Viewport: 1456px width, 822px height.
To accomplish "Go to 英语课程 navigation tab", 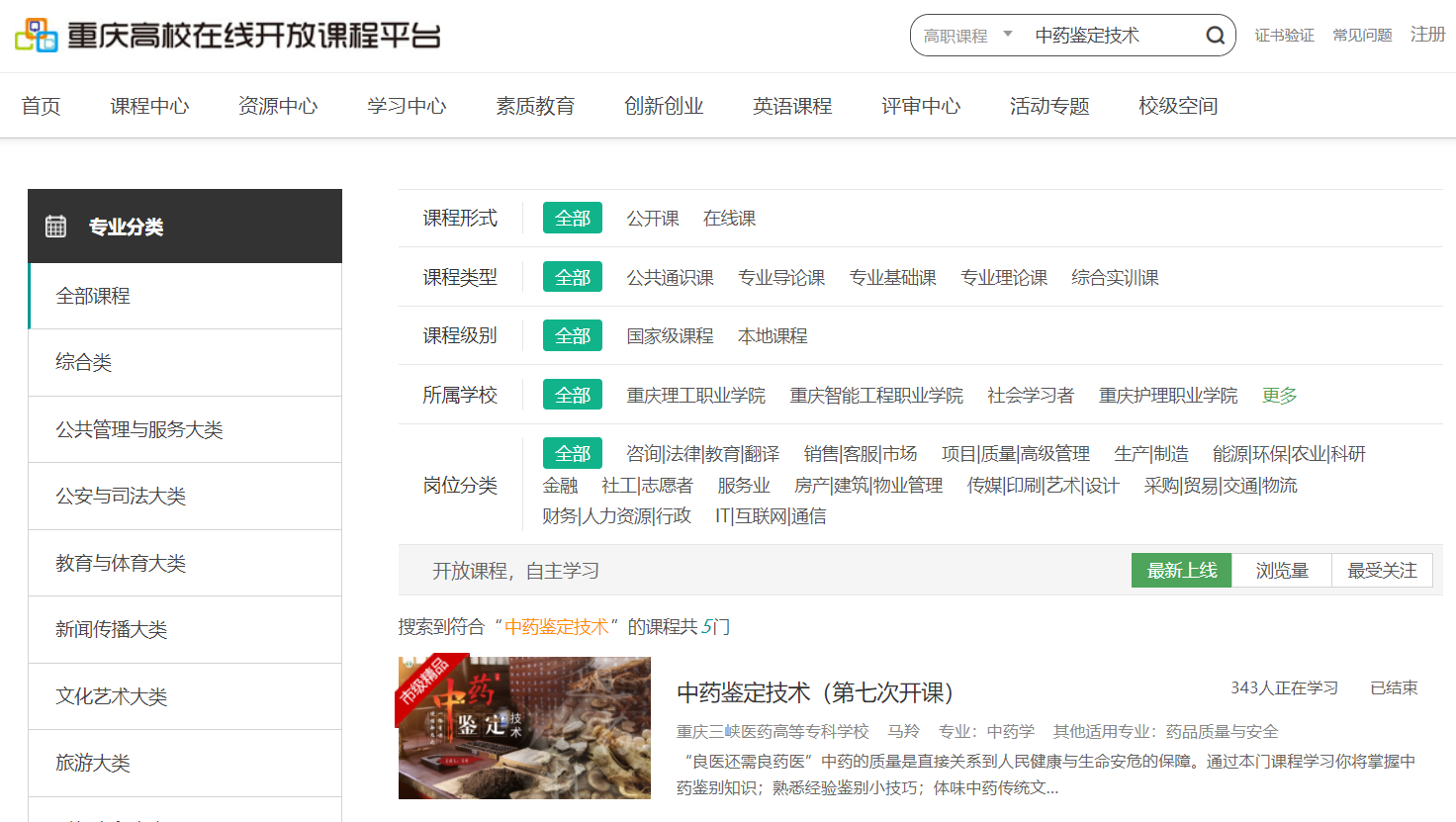I will (x=792, y=106).
